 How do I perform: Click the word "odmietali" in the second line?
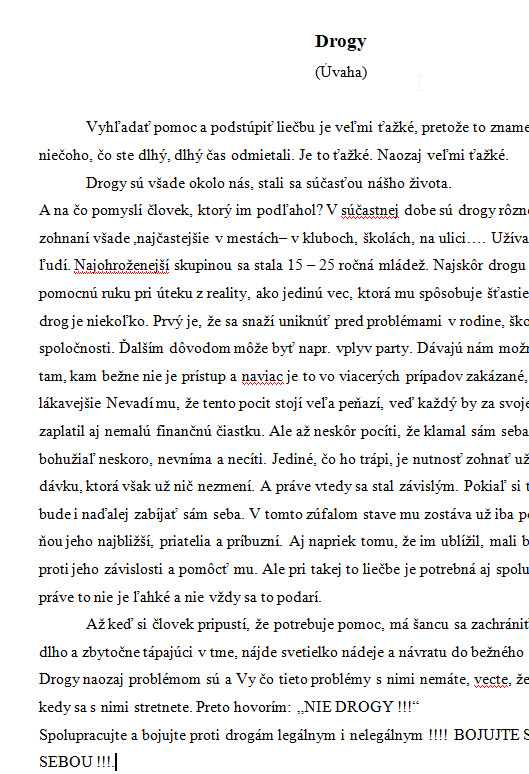(263, 155)
